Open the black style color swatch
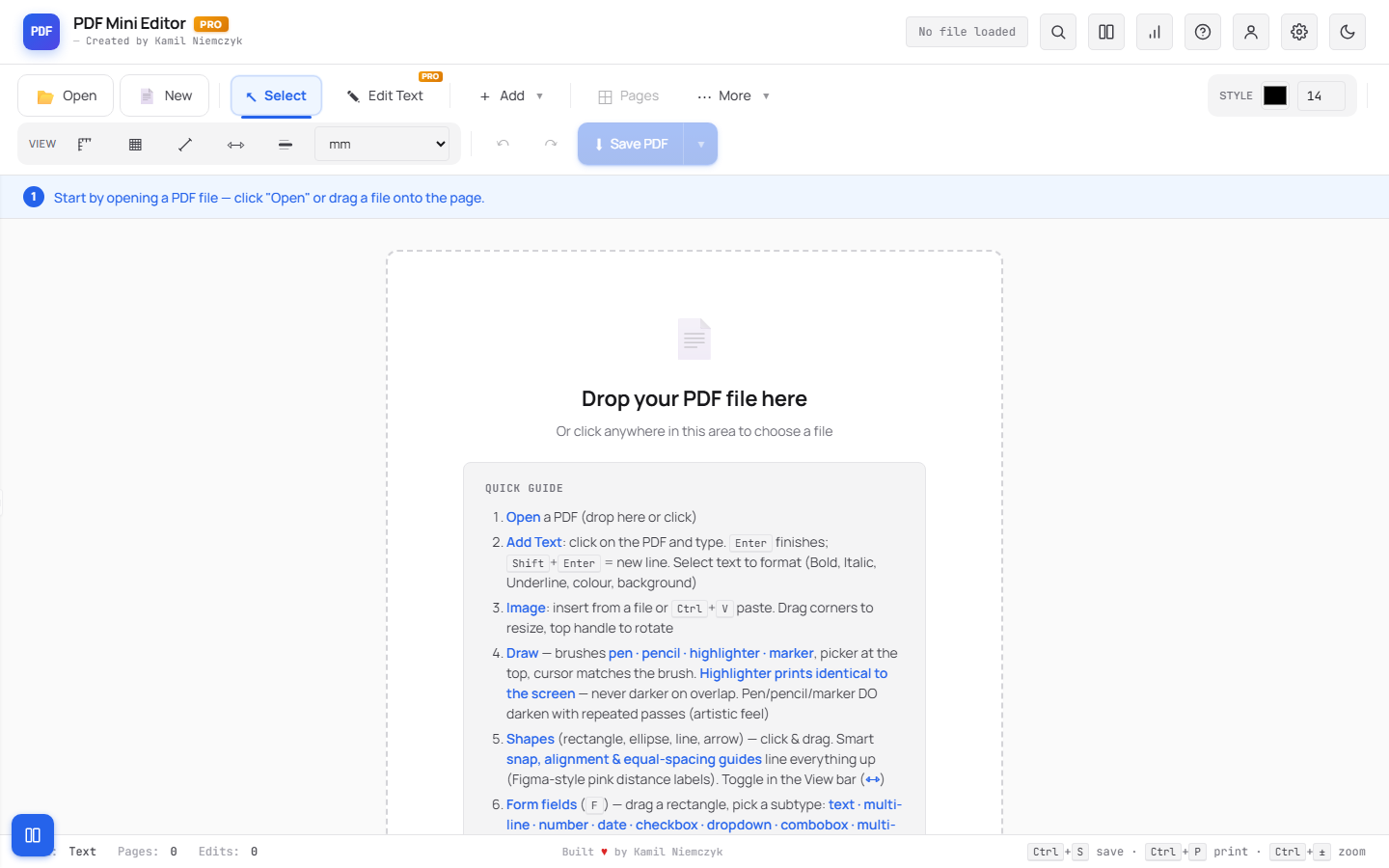Image resolution: width=1389 pixels, height=868 pixels. coord(1275,95)
